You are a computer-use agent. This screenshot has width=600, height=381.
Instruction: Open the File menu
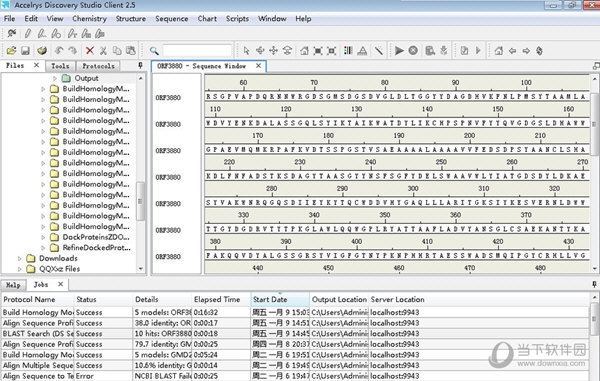[10, 18]
